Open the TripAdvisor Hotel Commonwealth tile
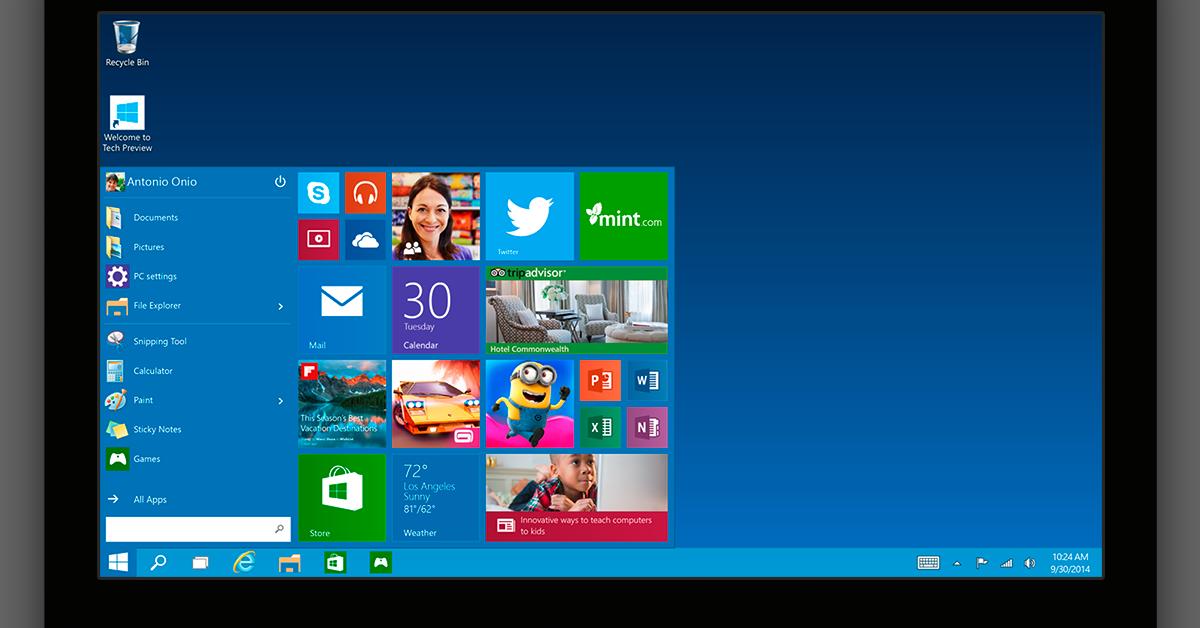 pyautogui.click(x=577, y=310)
